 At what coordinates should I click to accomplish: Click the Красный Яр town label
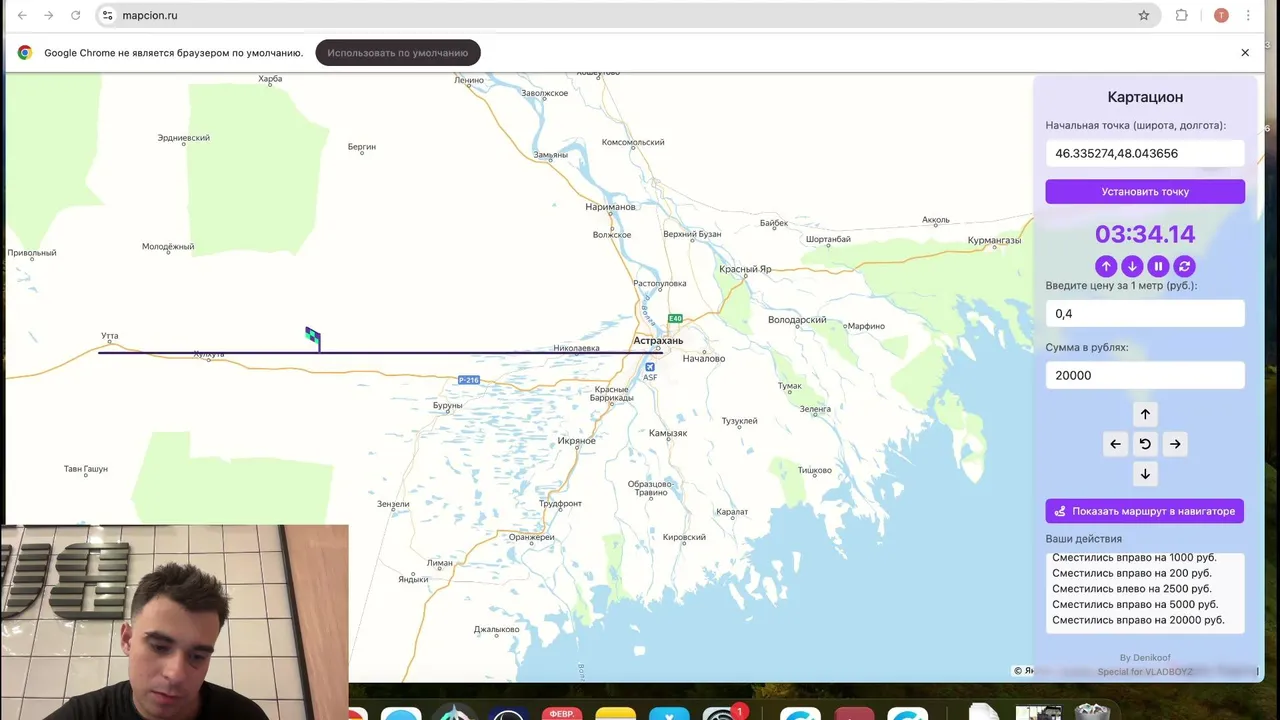coord(745,269)
